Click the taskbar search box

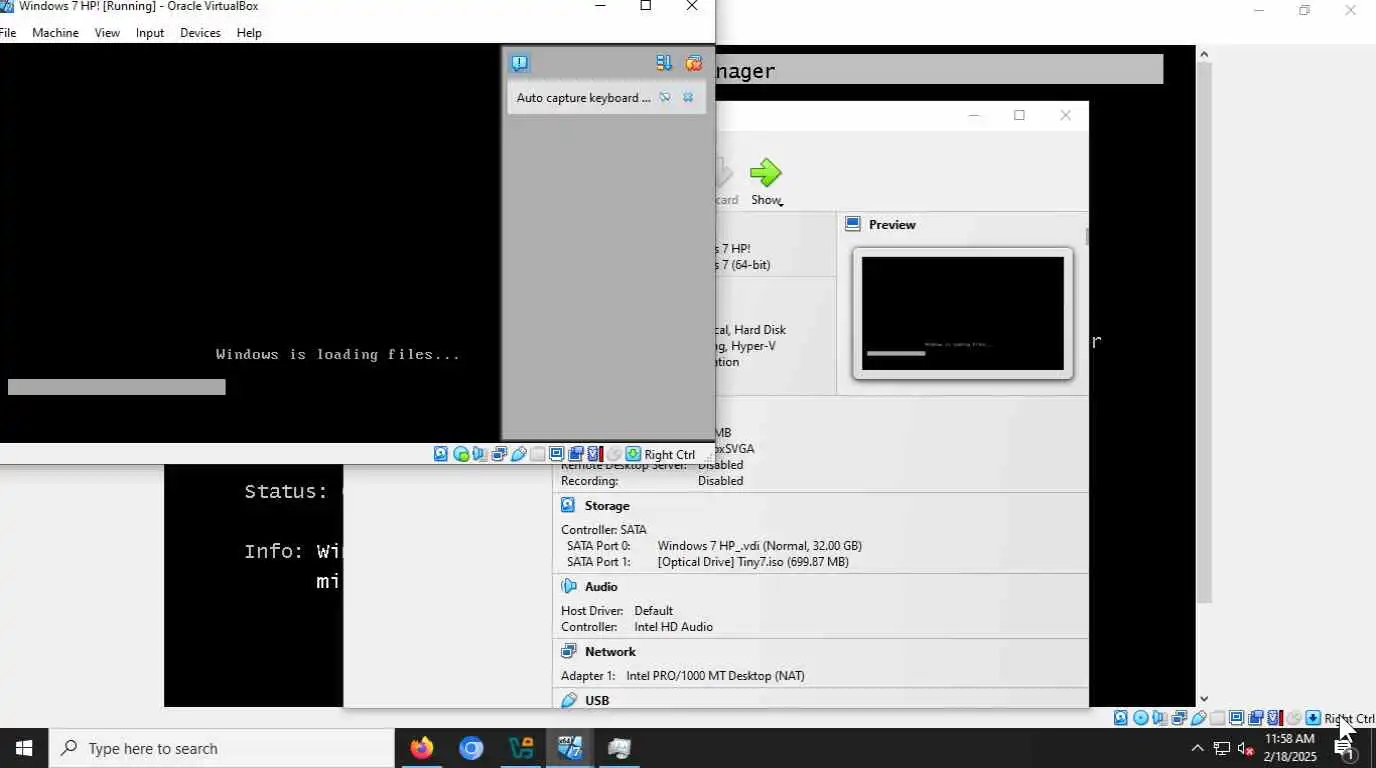click(221, 748)
